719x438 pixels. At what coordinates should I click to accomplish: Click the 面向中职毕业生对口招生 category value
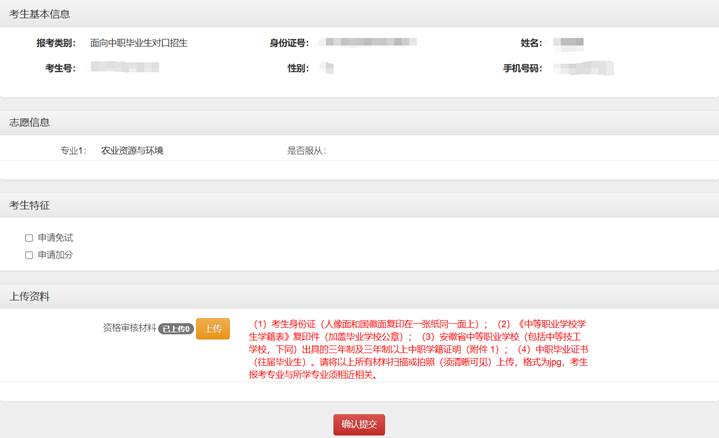pos(138,44)
